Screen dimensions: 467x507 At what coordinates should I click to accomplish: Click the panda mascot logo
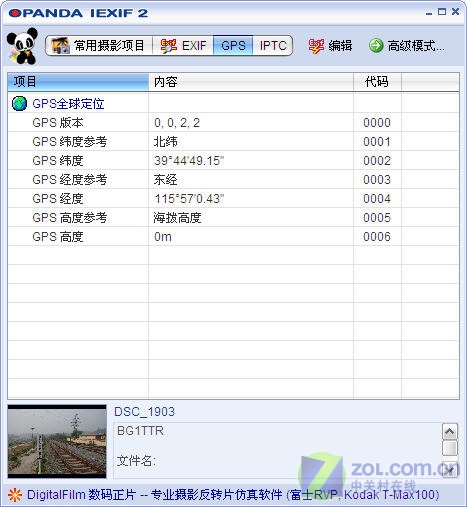(22, 46)
